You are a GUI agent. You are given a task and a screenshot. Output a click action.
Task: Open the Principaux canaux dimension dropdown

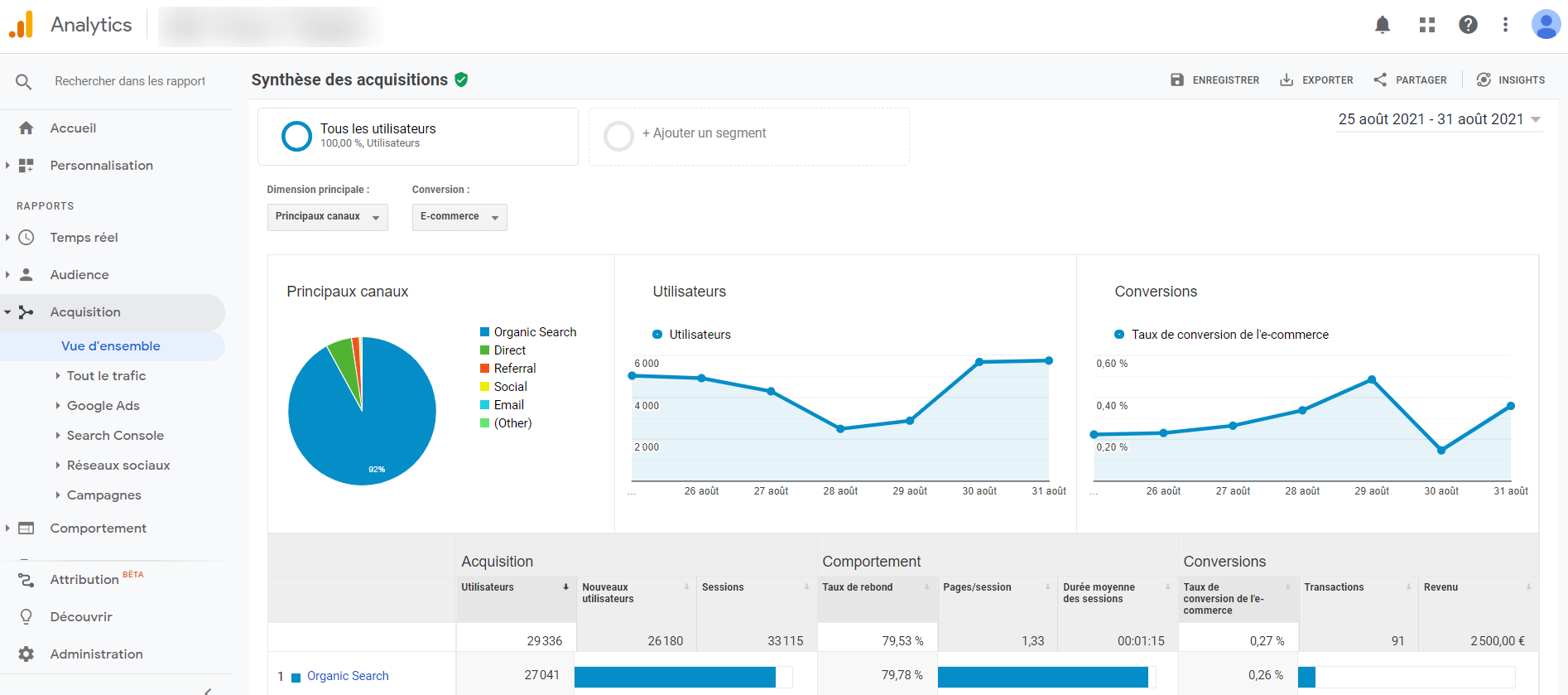[x=327, y=217]
